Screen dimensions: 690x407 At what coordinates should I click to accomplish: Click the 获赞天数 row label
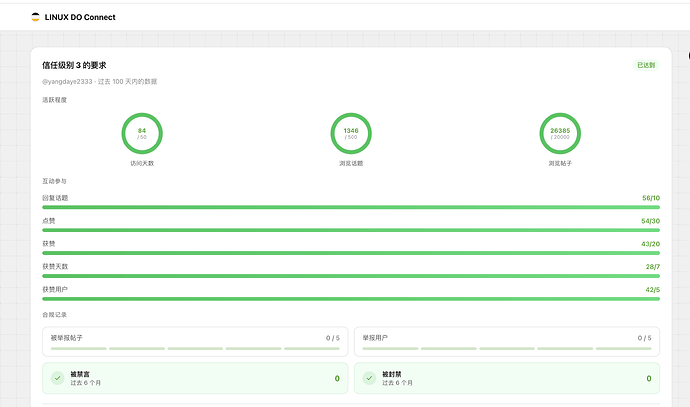pos(55,267)
